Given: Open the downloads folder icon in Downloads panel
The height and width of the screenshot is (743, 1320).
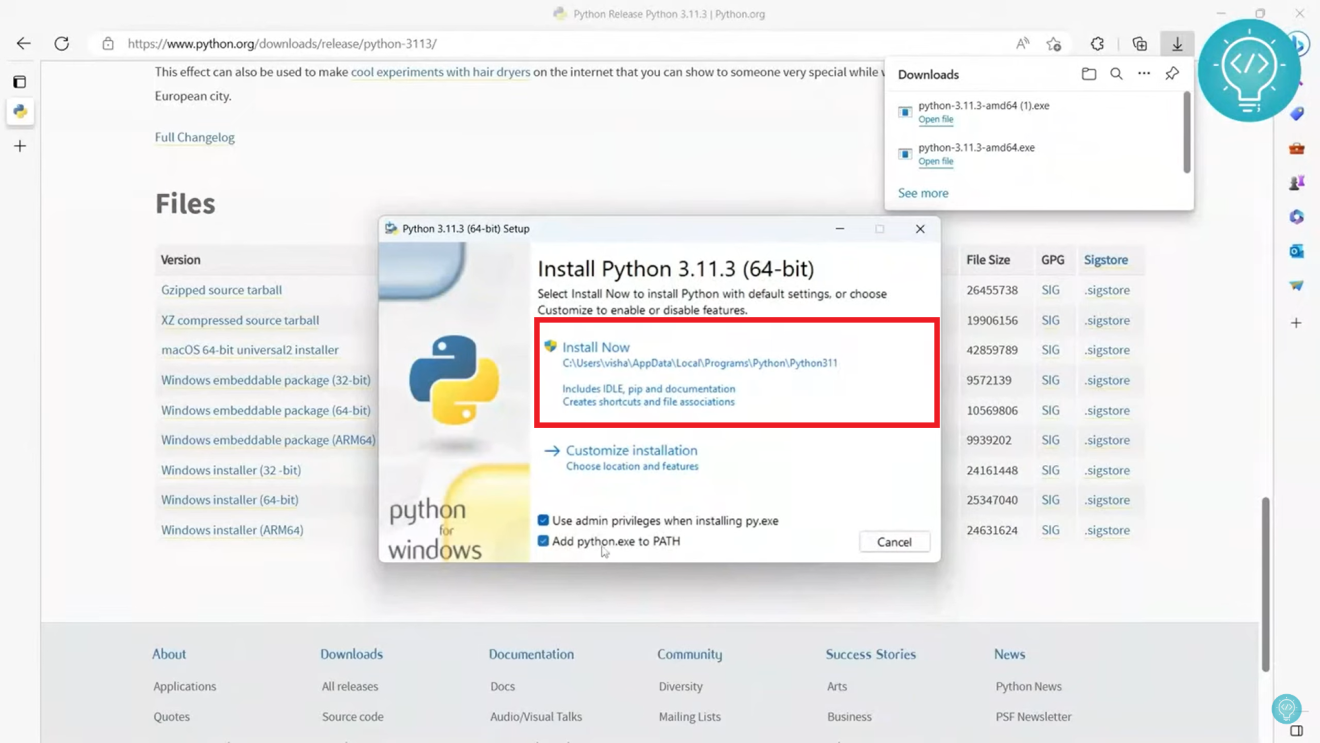Looking at the screenshot, I should (1089, 73).
